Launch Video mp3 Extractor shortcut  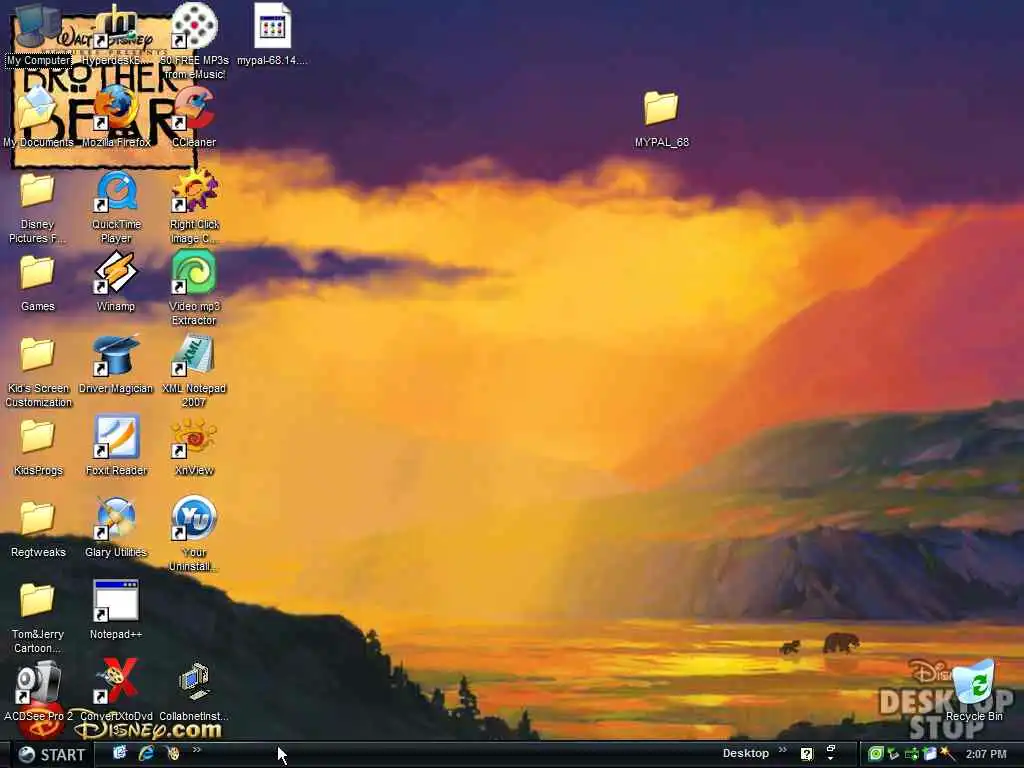pyautogui.click(x=194, y=289)
